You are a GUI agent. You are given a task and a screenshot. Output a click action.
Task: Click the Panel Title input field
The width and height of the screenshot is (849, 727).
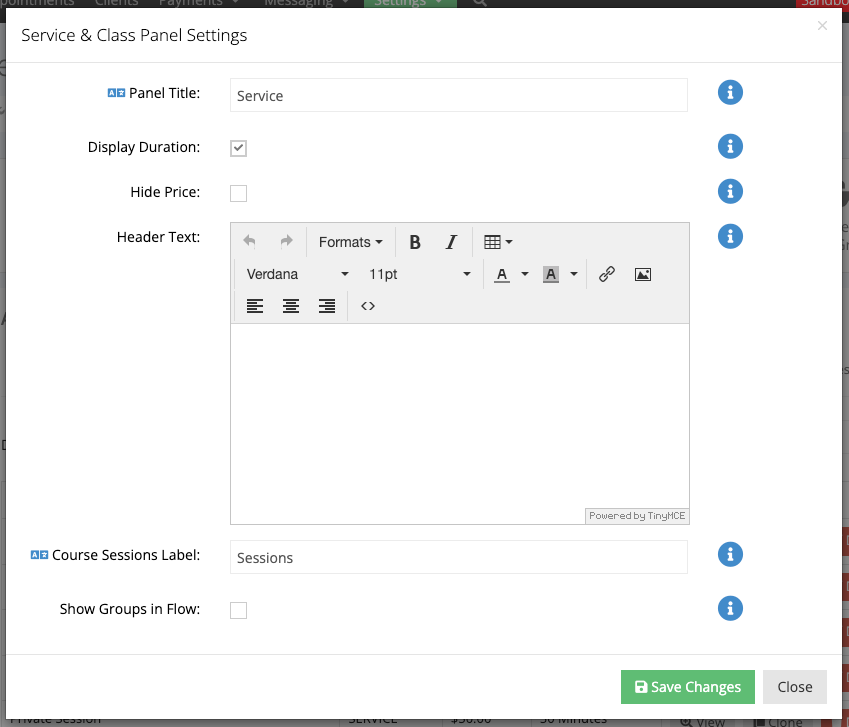459,95
